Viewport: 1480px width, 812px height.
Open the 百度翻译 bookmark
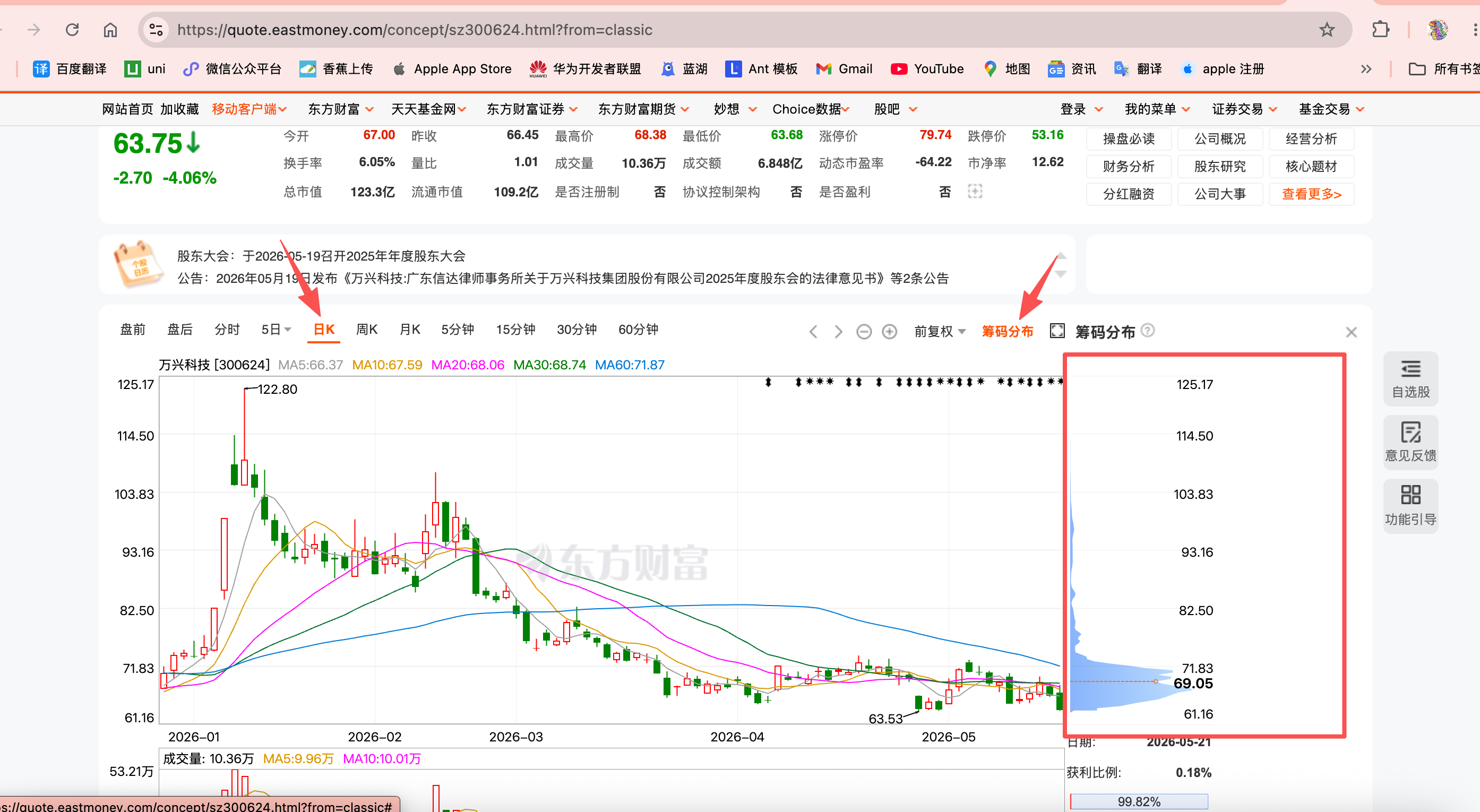(x=70, y=69)
